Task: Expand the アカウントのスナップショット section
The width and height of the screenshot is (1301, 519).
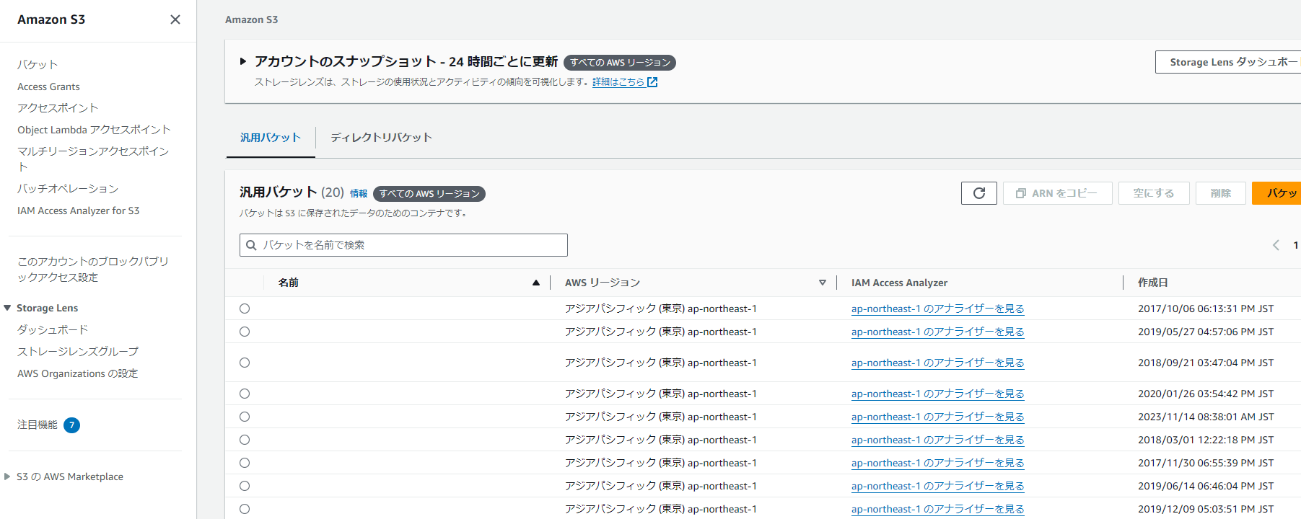Action: (x=243, y=62)
